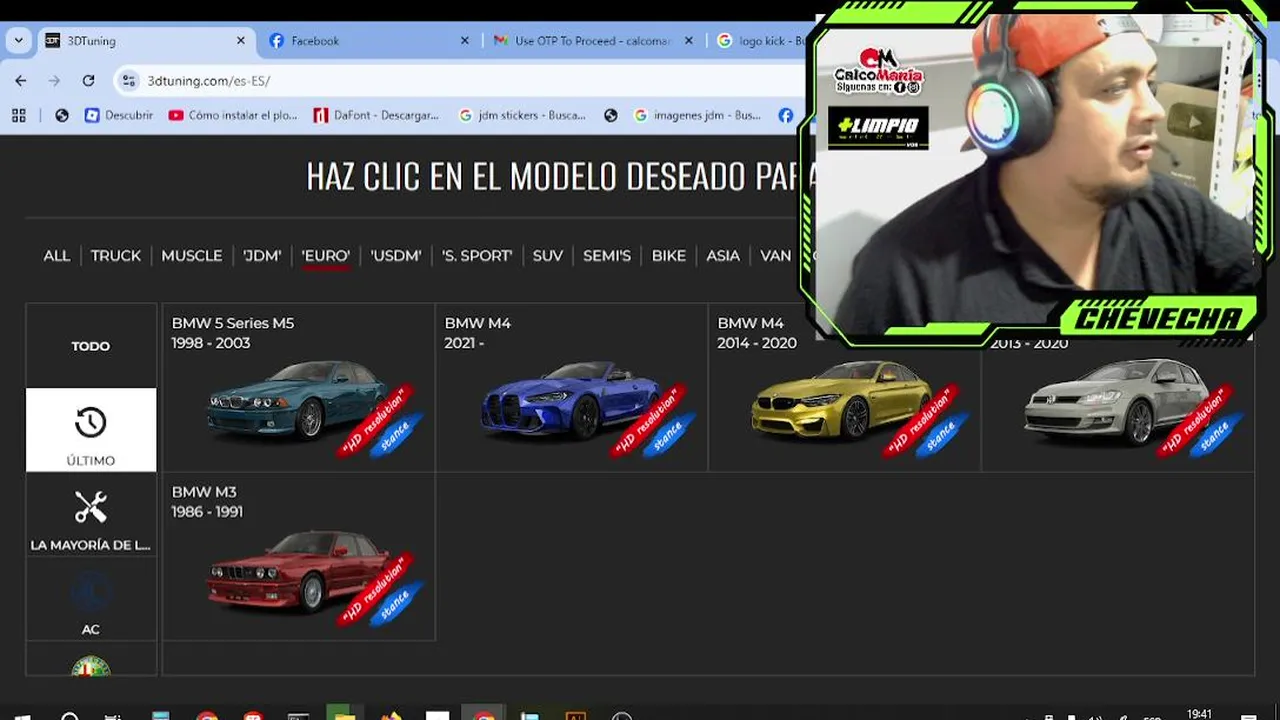This screenshot has width=1280, height=720.
Task: Open the red BMW M3 1986-1991 car
Action: (298, 556)
